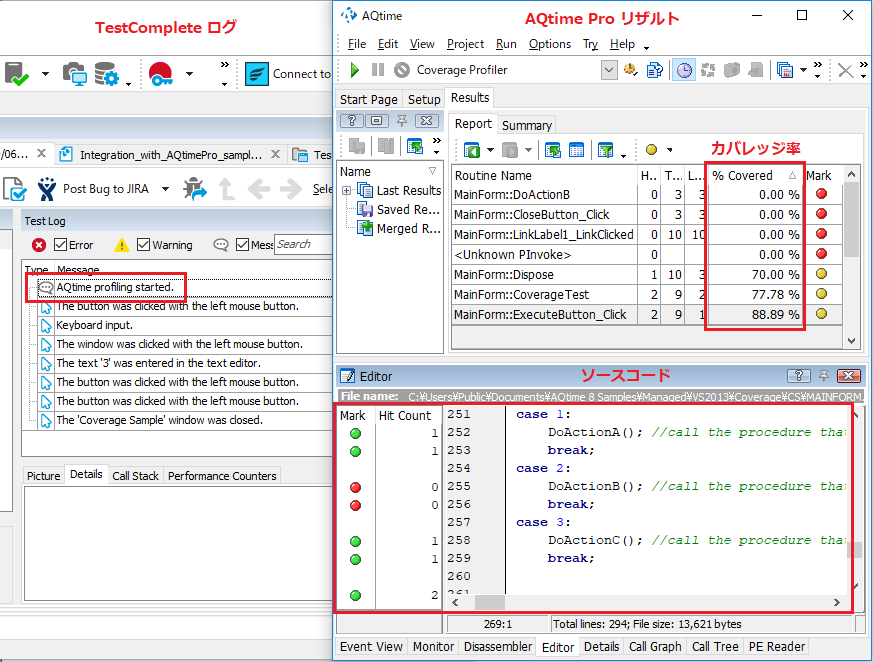Open the Options menu in AQtime
Screen dimensions: 873x662
coord(550,44)
